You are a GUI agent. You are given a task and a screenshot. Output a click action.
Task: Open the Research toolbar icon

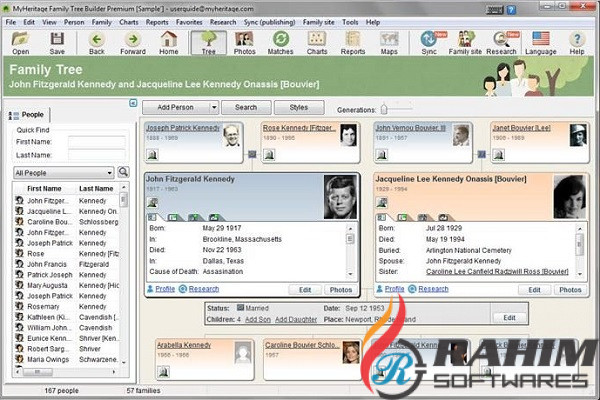pyautogui.click(x=501, y=43)
